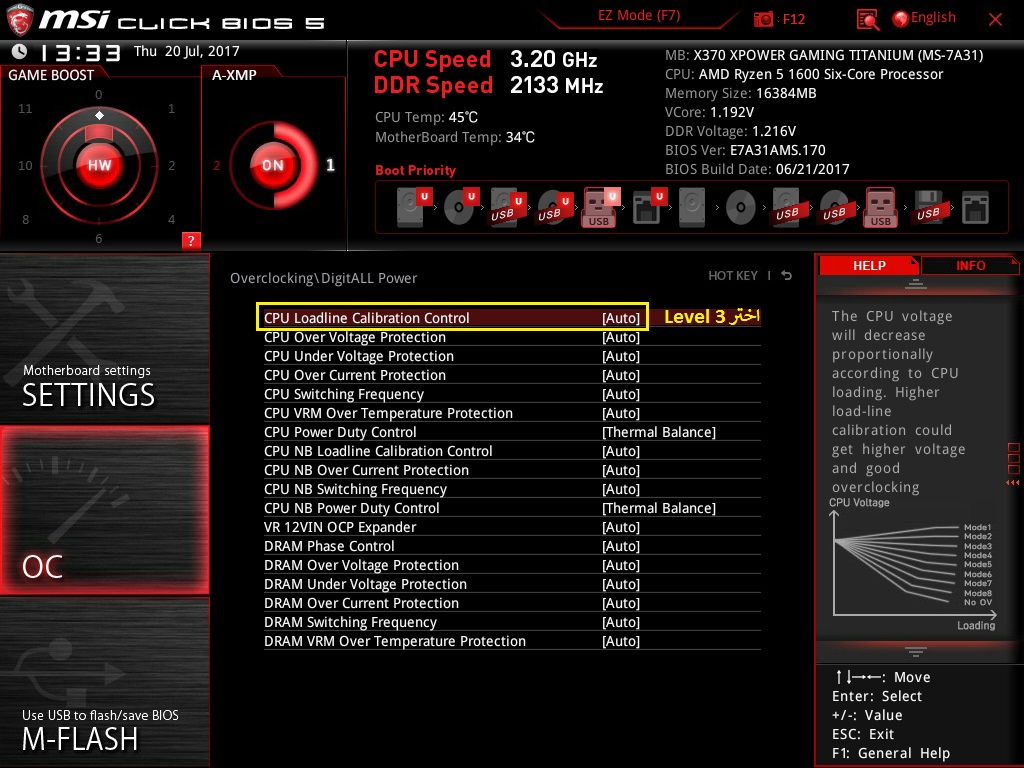Change CPU Power Duty Control from Thermal Balance
This screenshot has width=1024, height=768.
tap(512, 432)
